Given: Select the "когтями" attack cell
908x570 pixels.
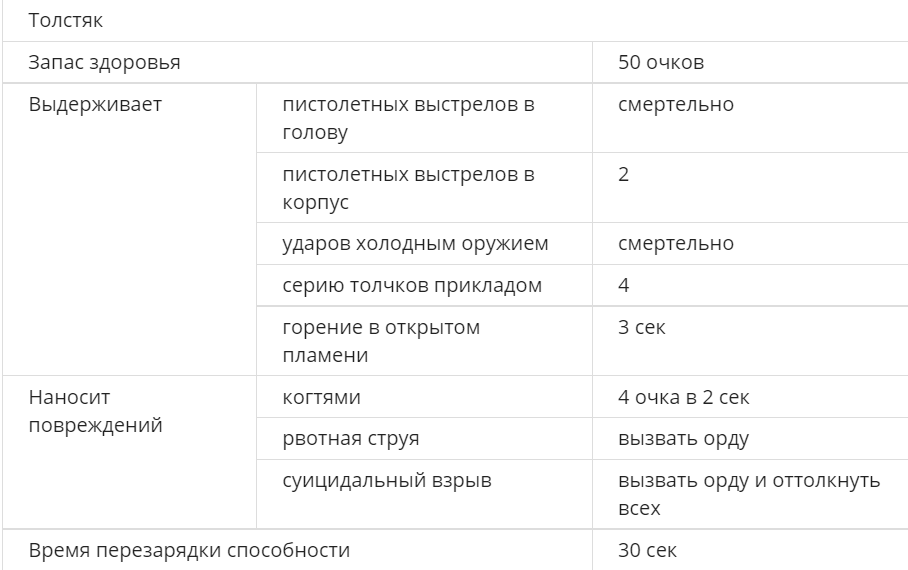Looking at the screenshot, I should click(321, 397).
